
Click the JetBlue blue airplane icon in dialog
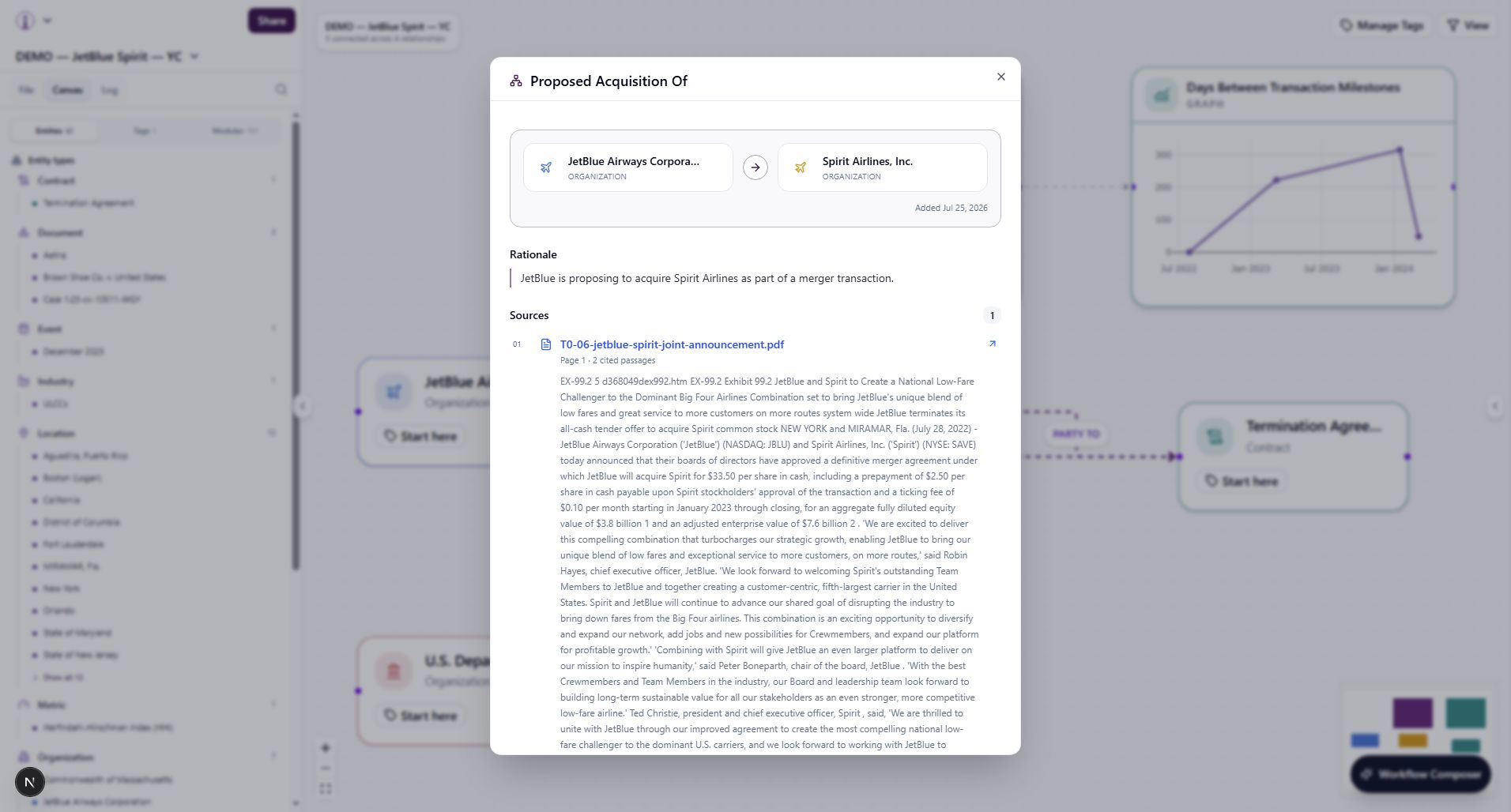pyautogui.click(x=546, y=167)
